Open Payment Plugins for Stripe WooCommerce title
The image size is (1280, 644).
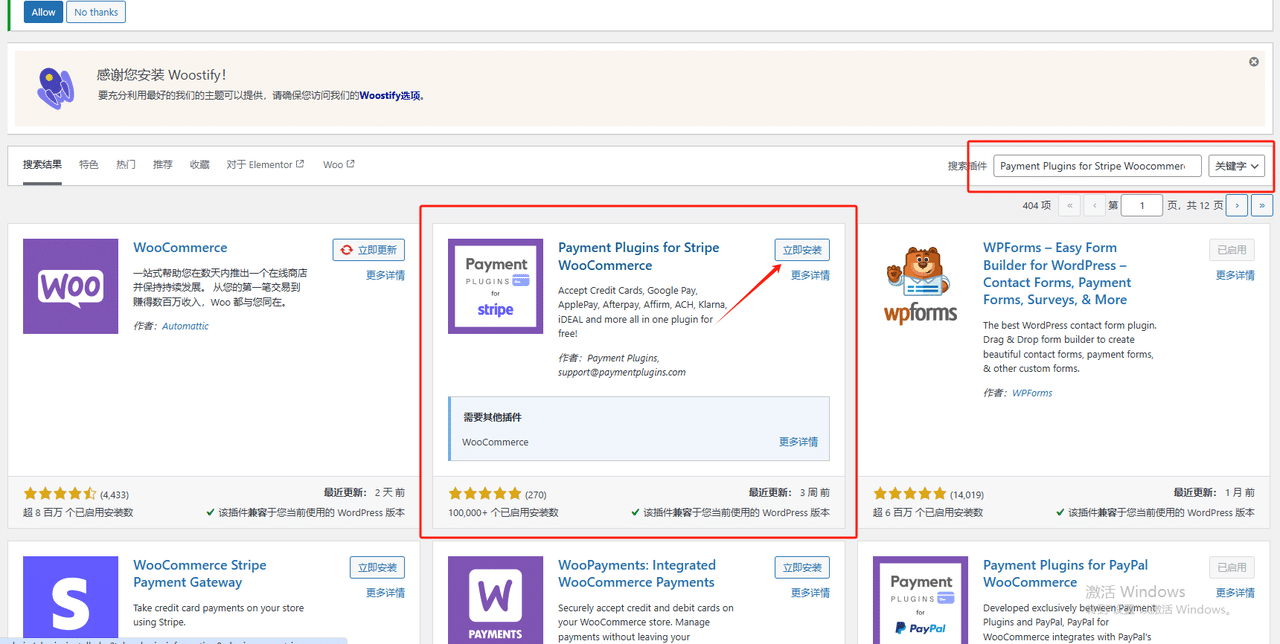click(638, 256)
